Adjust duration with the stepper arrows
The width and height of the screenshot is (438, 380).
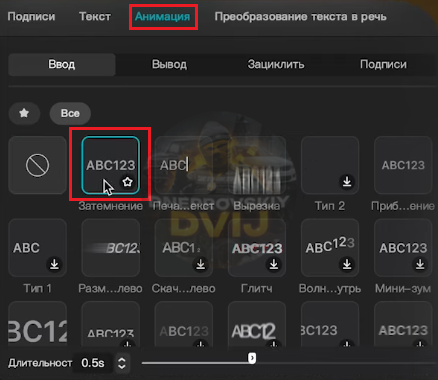tap(122, 363)
